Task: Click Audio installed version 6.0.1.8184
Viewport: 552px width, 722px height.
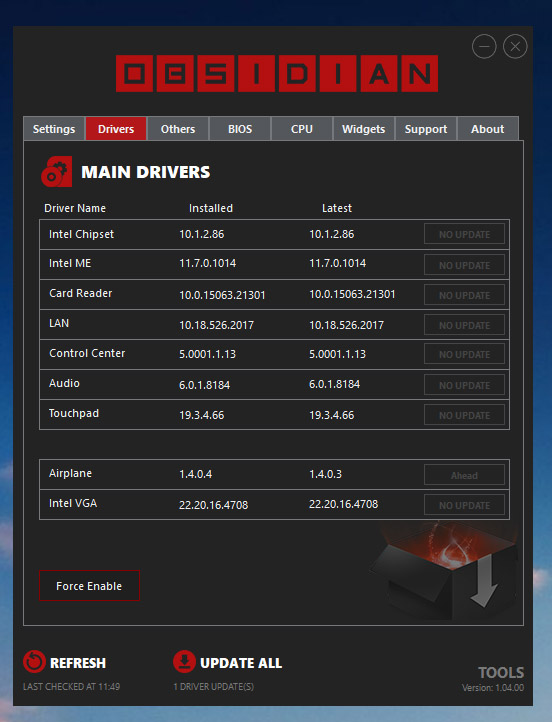Action: click(x=204, y=385)
